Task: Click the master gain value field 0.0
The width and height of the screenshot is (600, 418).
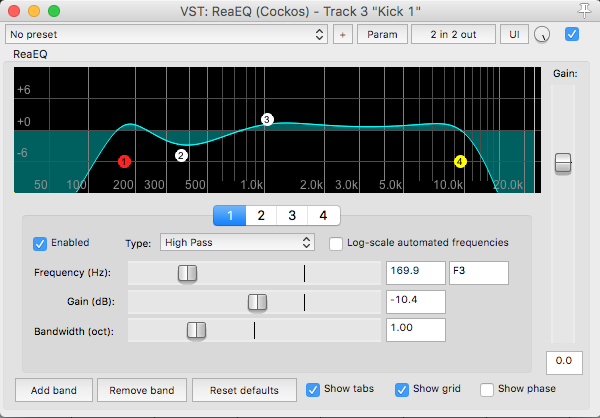Action: [564, 362]
